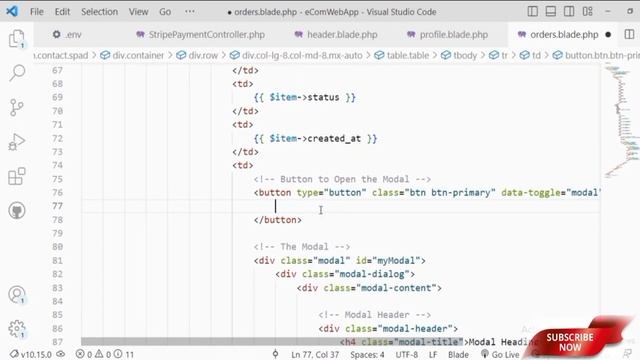Open the Selection menu
Screen dimensions: 640x360
click(99, 12)
